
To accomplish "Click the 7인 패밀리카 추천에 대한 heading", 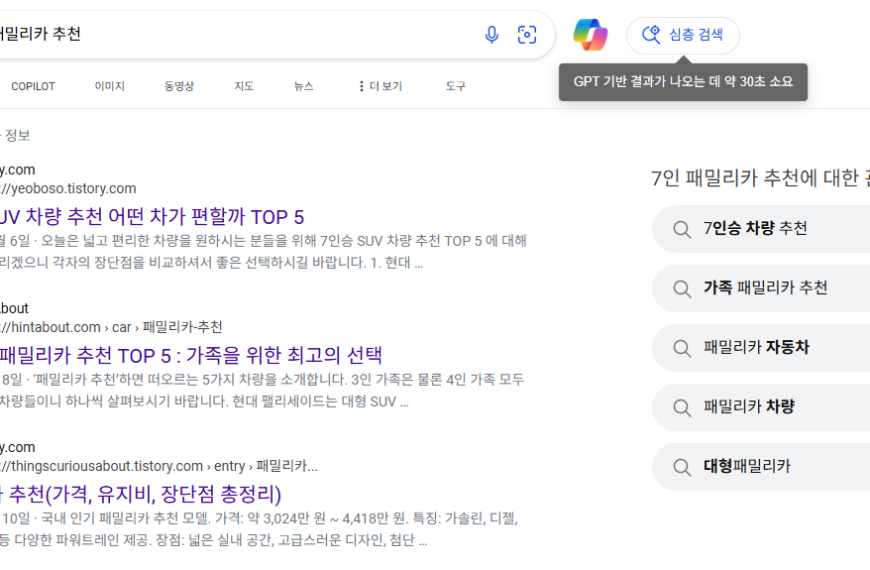I will [760, 178].
